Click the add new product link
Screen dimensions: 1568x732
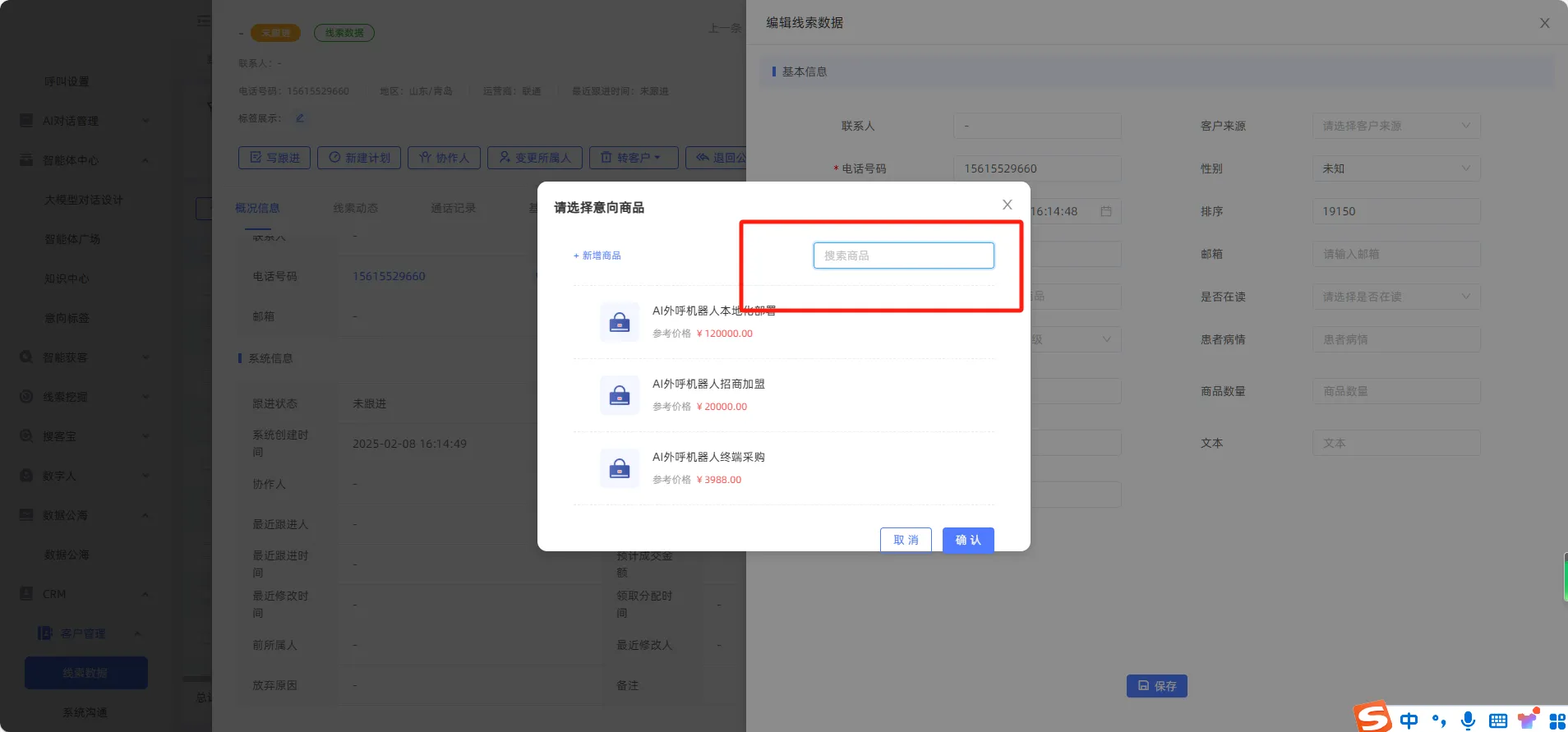(597, 256)
